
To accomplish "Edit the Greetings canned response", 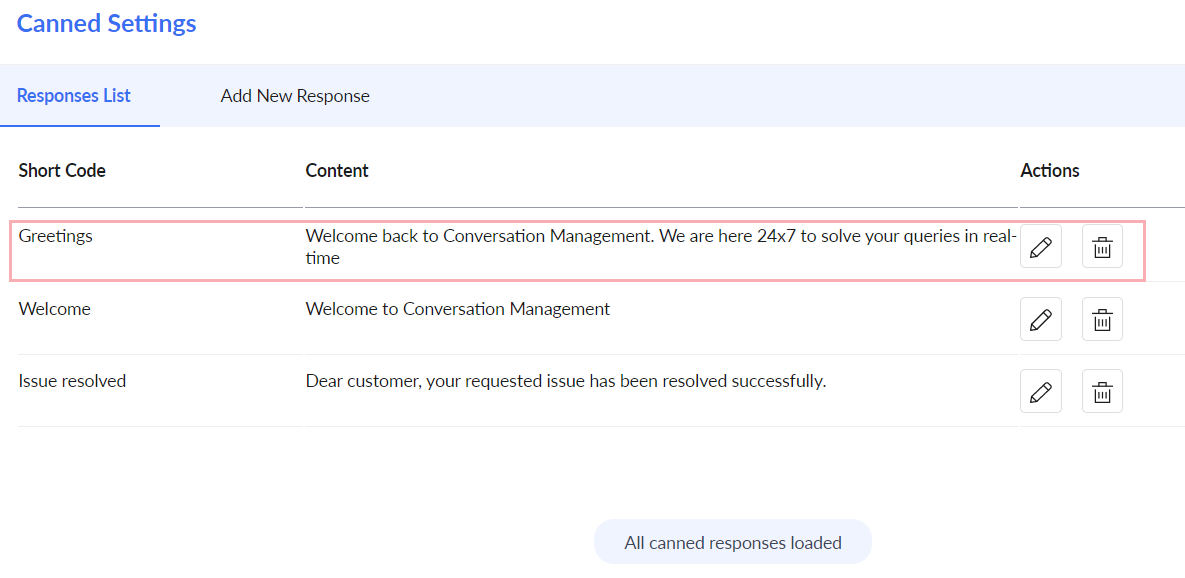I will pyautogui.click(x=1041, y=246).
